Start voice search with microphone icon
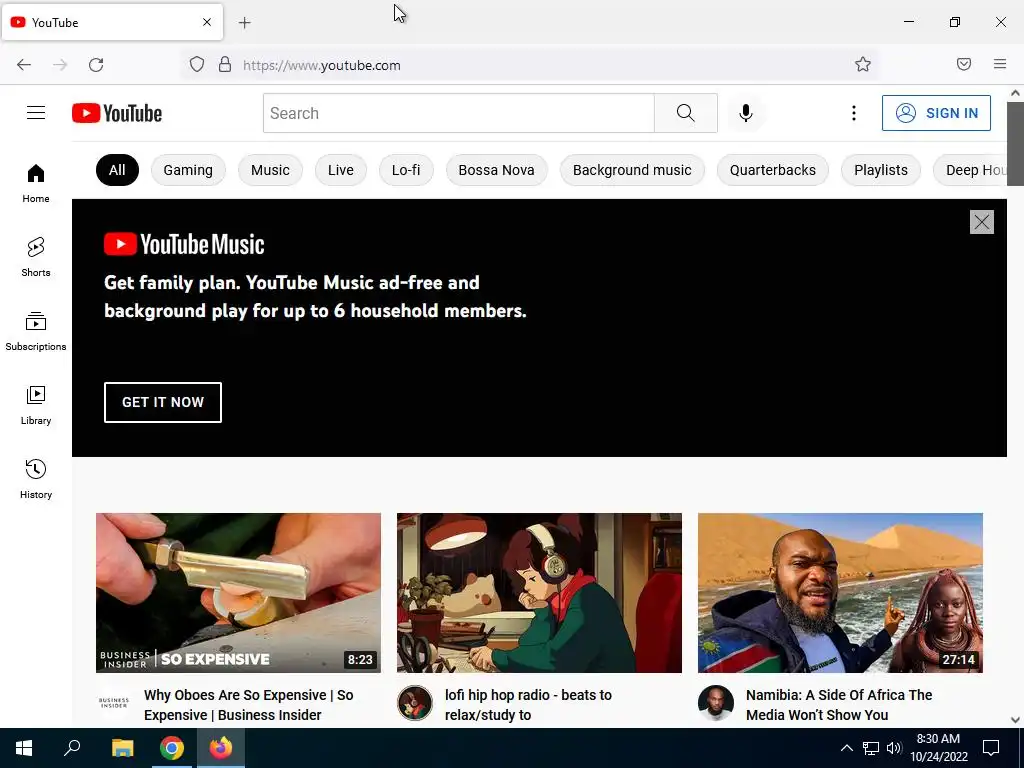This screenshot has height=768, width=1024. 746,113
